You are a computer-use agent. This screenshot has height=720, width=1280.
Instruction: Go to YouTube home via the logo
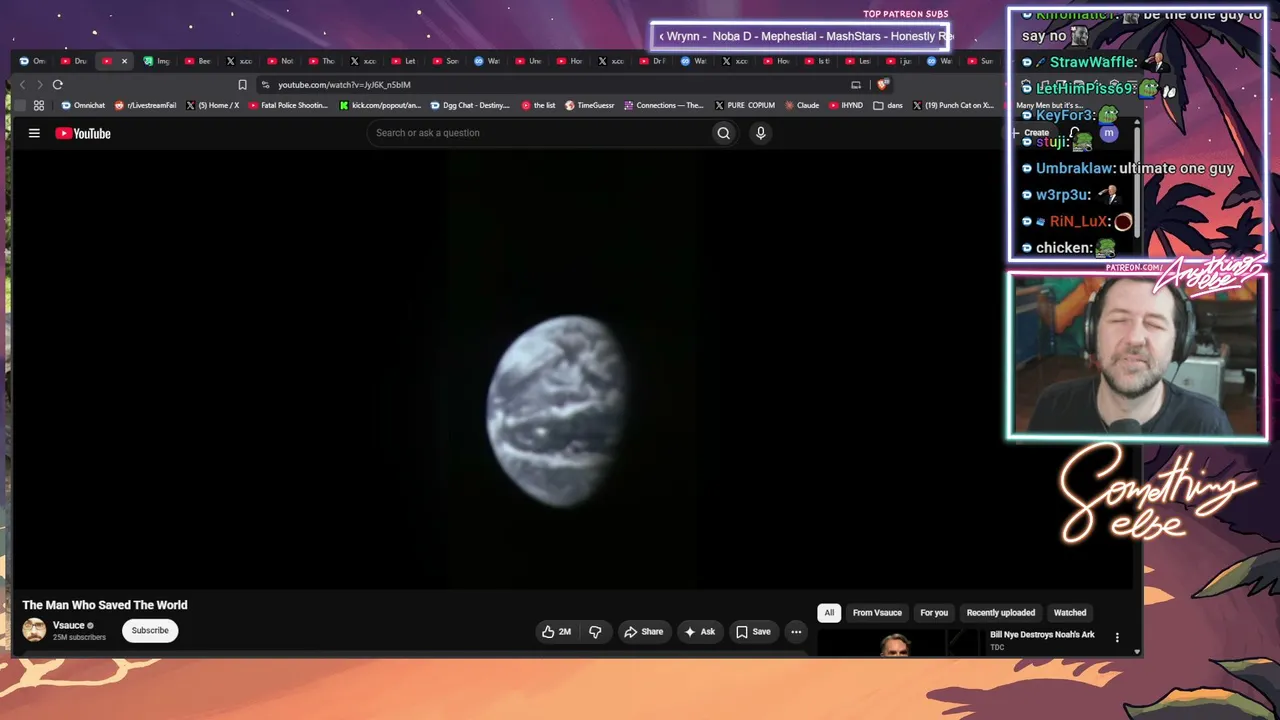pyautogui.click(x=83, y=133)
